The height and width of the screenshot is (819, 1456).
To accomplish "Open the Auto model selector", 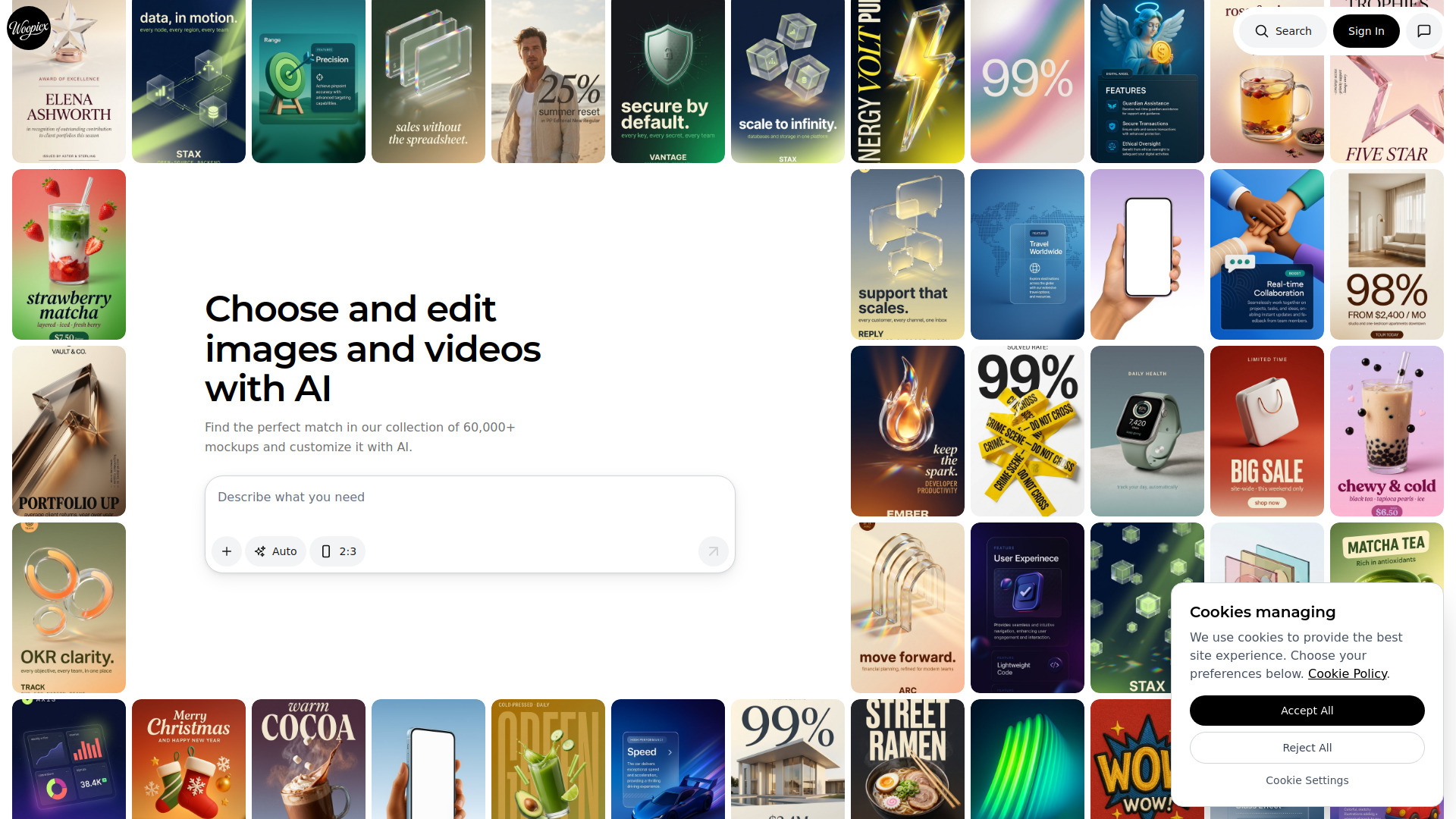I will 276,551.
